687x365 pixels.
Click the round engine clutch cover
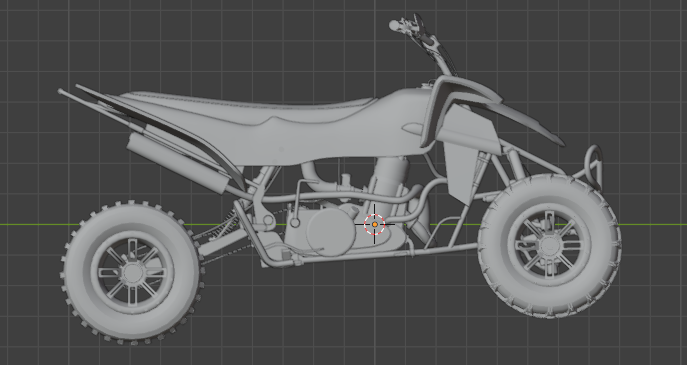330,232
